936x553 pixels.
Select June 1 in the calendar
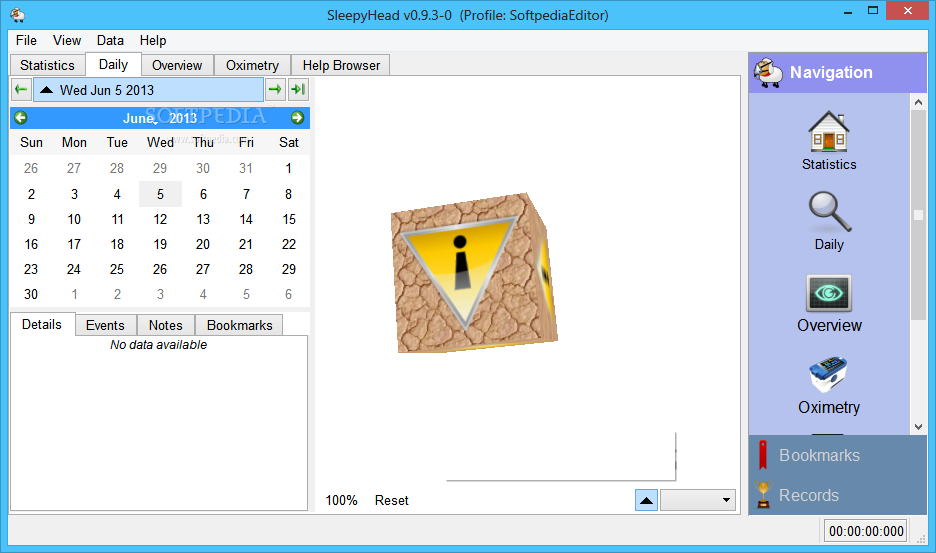288,168
